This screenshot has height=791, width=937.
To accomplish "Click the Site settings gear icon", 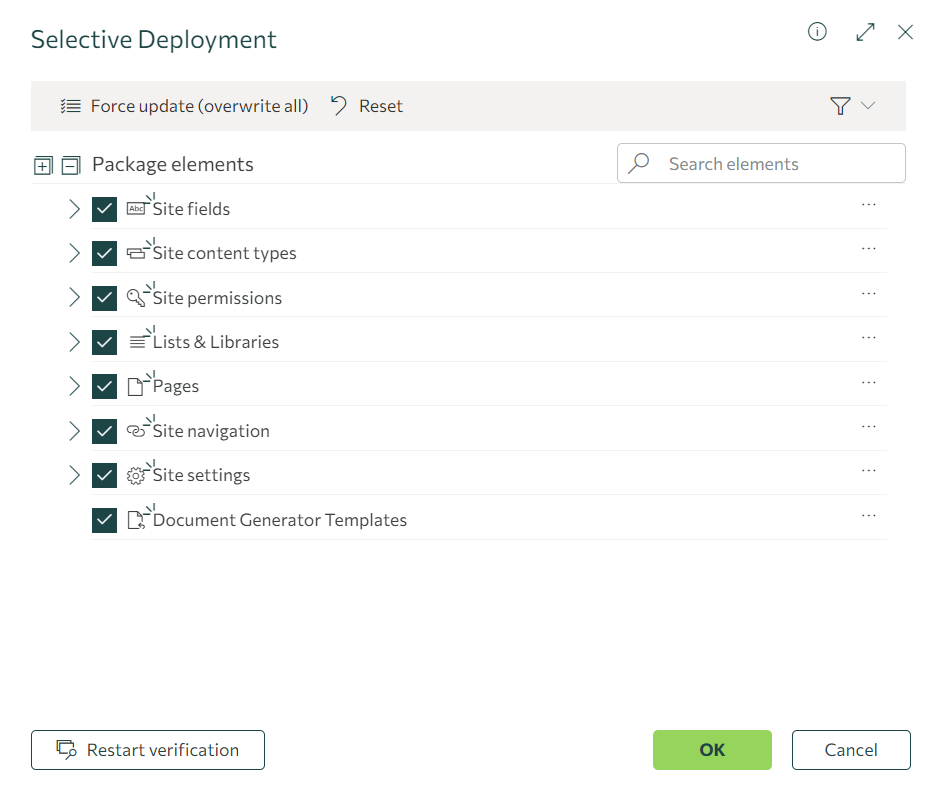I will [136, 476].
